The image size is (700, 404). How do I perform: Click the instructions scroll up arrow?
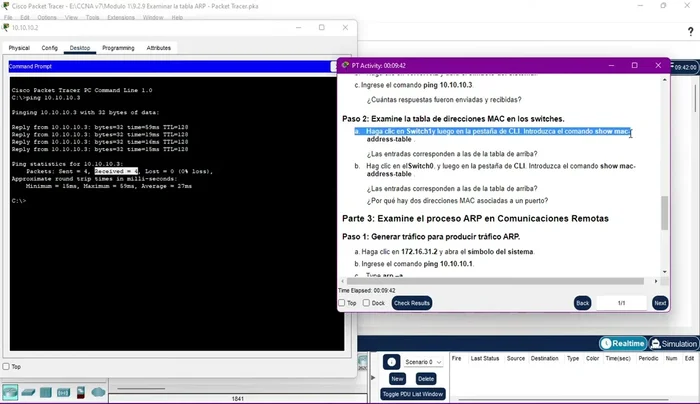coord(664,80)
